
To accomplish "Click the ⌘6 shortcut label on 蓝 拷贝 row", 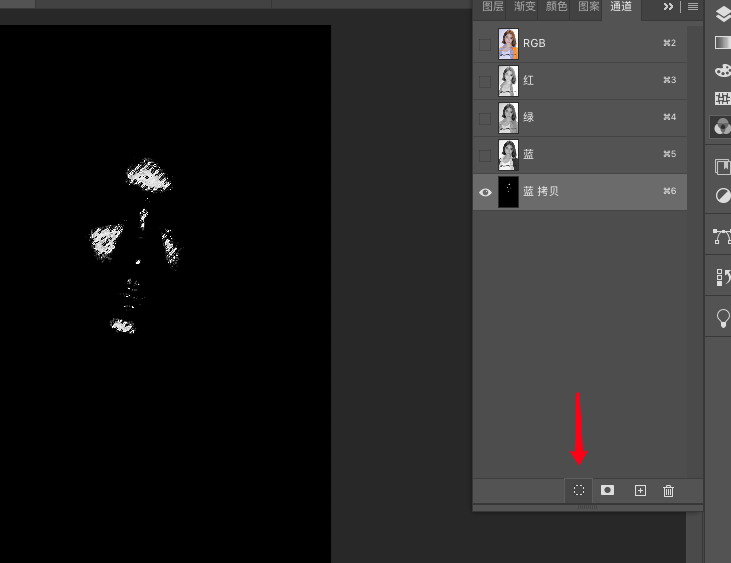I will 669,191.
